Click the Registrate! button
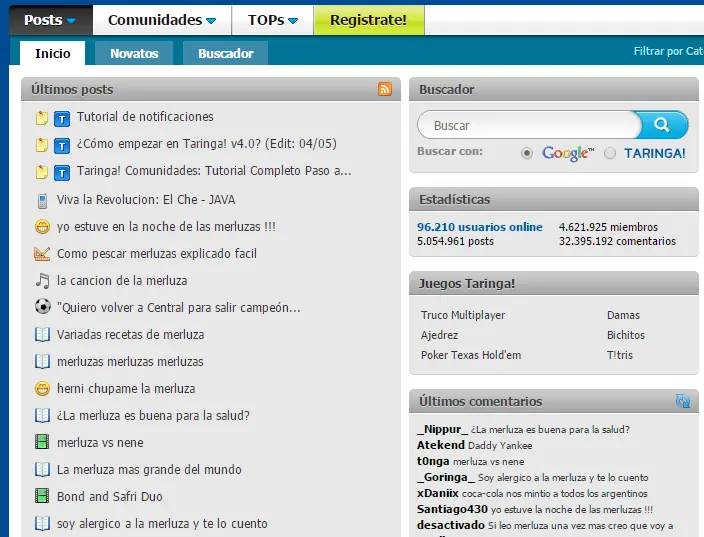This screenshot has height=537, width=704. pyautogui.click(x=369, y=20)
